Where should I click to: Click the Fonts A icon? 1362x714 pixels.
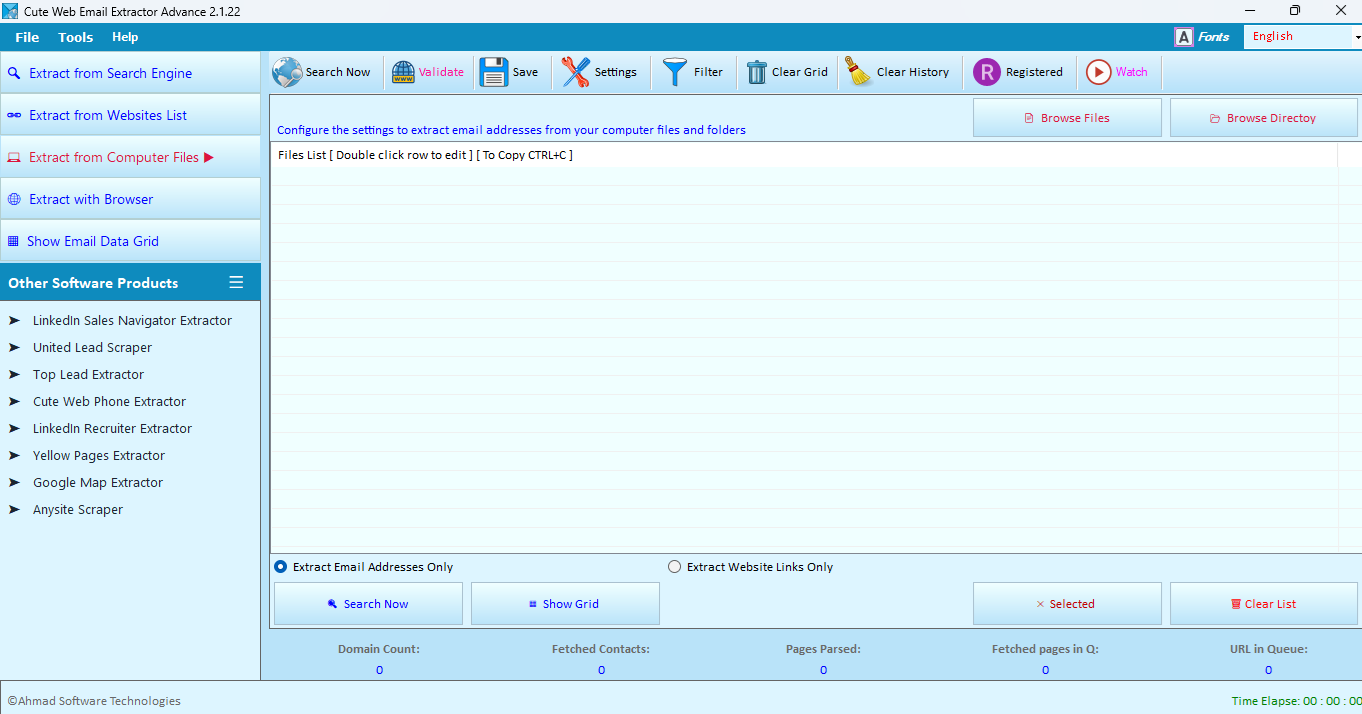(1184, 37)
